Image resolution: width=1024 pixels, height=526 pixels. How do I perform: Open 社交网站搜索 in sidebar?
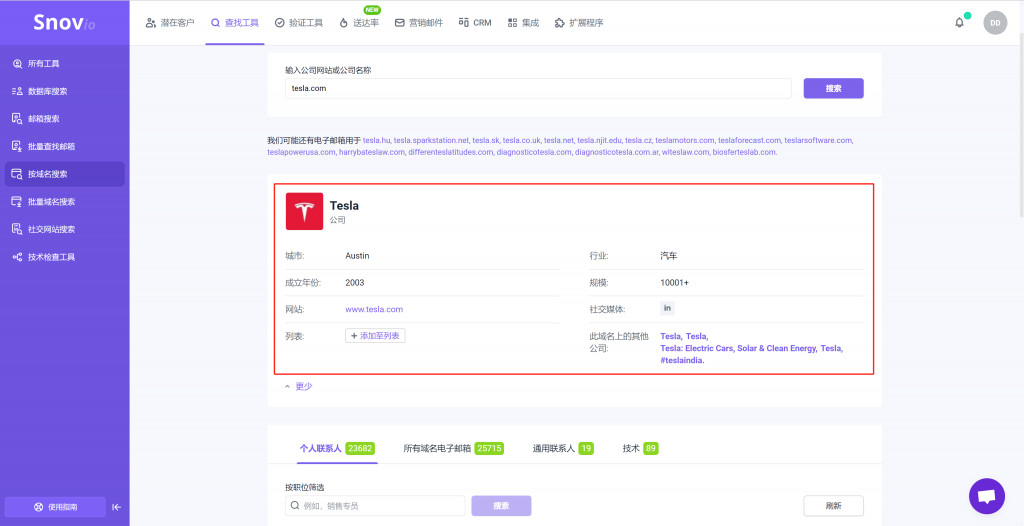[65, 229]
